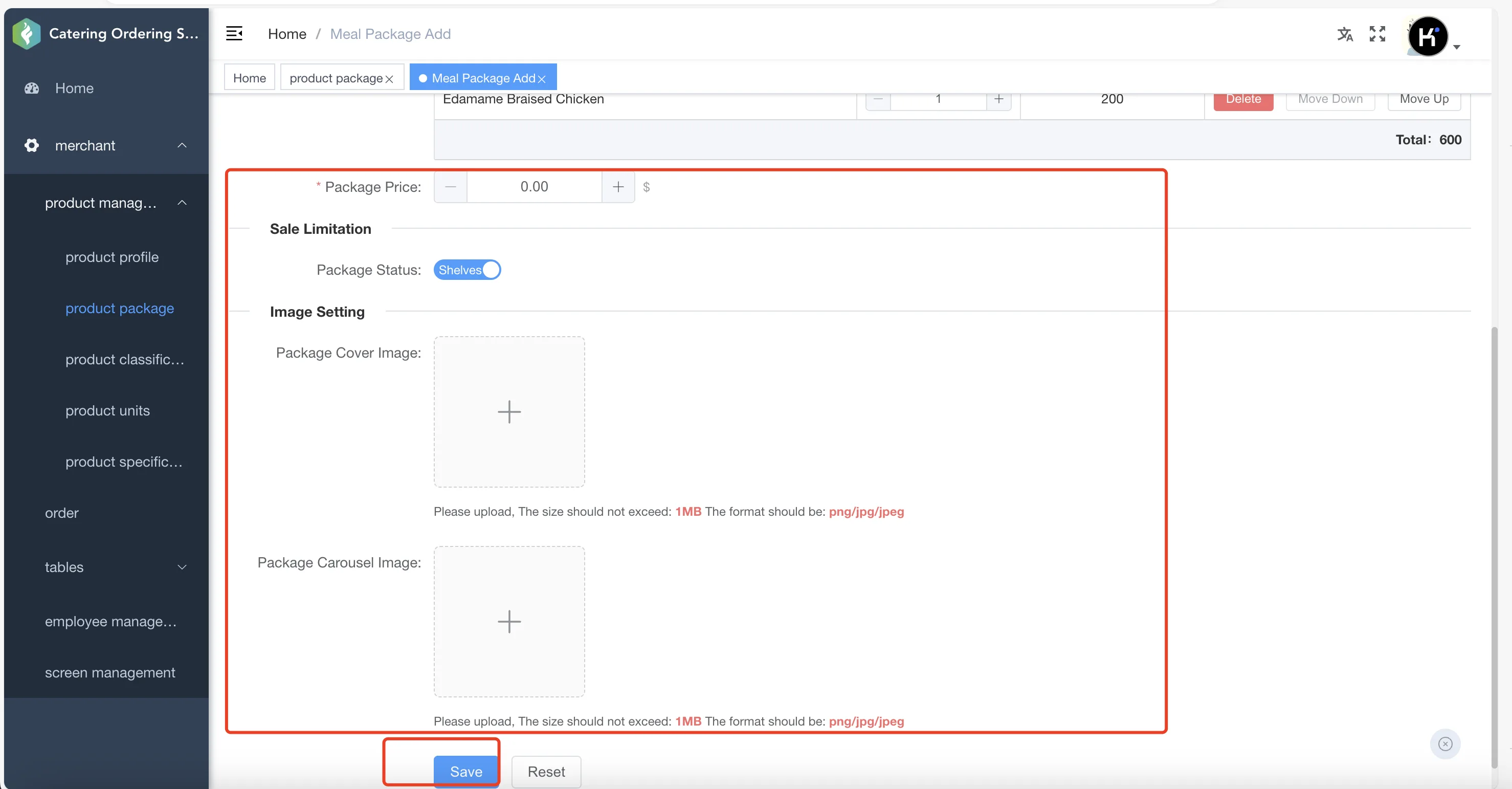The width and height of the screenshot is (1512, 789).
Task: Increase Edamame Braised Chicken quantity
Action: [998, 99]
